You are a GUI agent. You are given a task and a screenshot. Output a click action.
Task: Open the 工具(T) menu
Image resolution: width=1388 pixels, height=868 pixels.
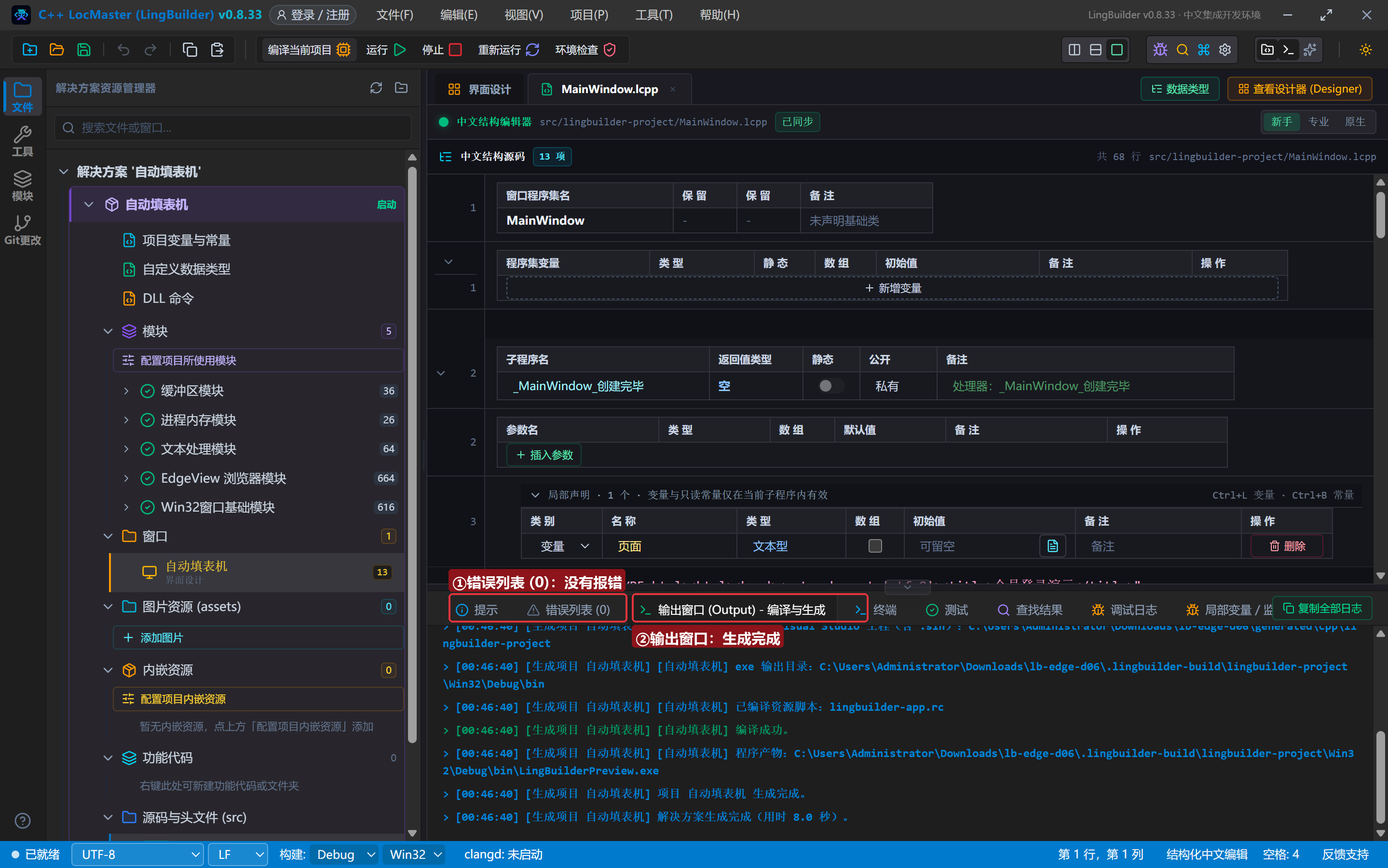click(654, 15)
